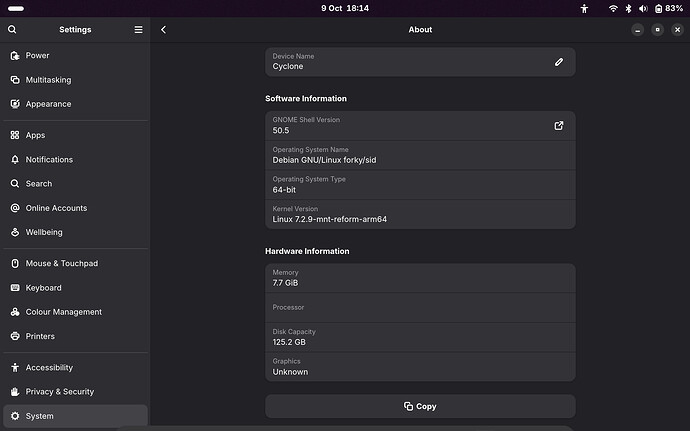Click the Memory 7.7 GiB value
This screenshot has height=431, width=690.
click(285, 283)
